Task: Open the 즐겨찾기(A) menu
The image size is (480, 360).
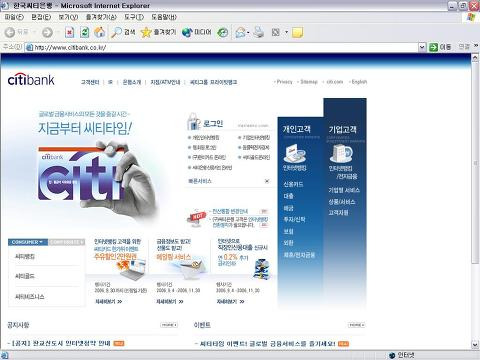Action: coord(101,17)
